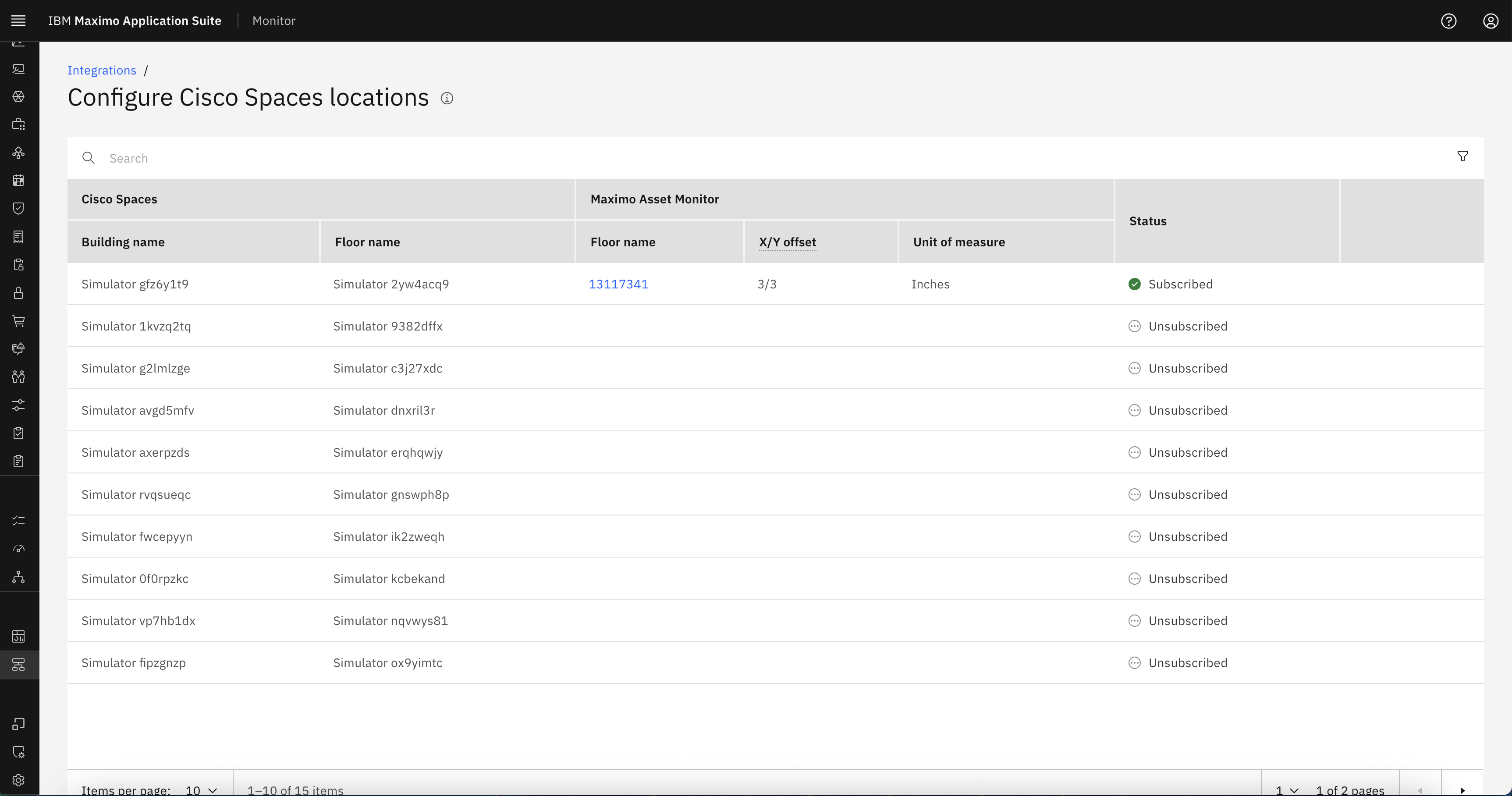Click the Inches unit cell
Viewport: 1512px width, 796px height.
(x=930, y=284)
